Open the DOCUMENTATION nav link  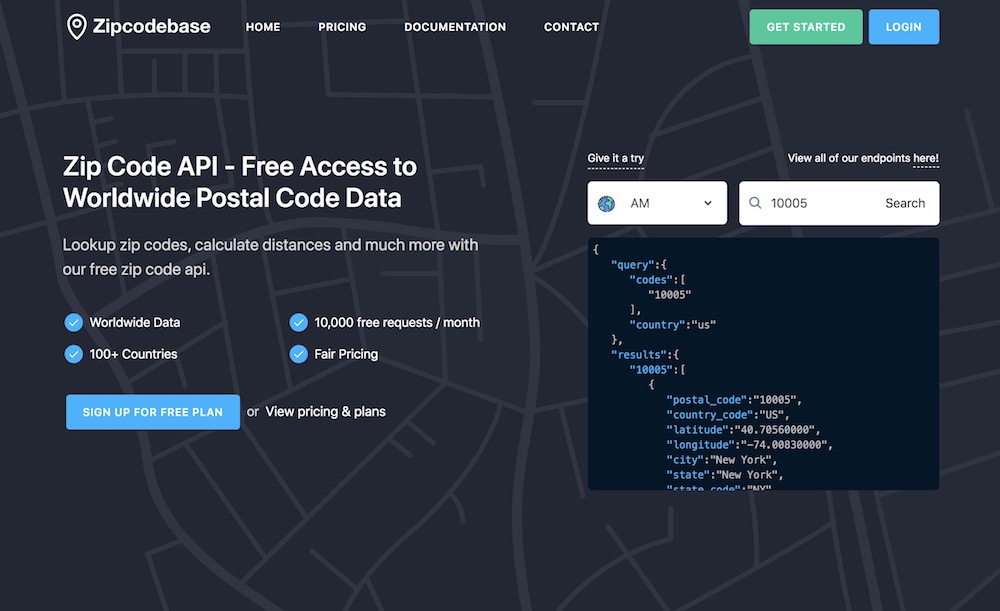pos(455,27)
